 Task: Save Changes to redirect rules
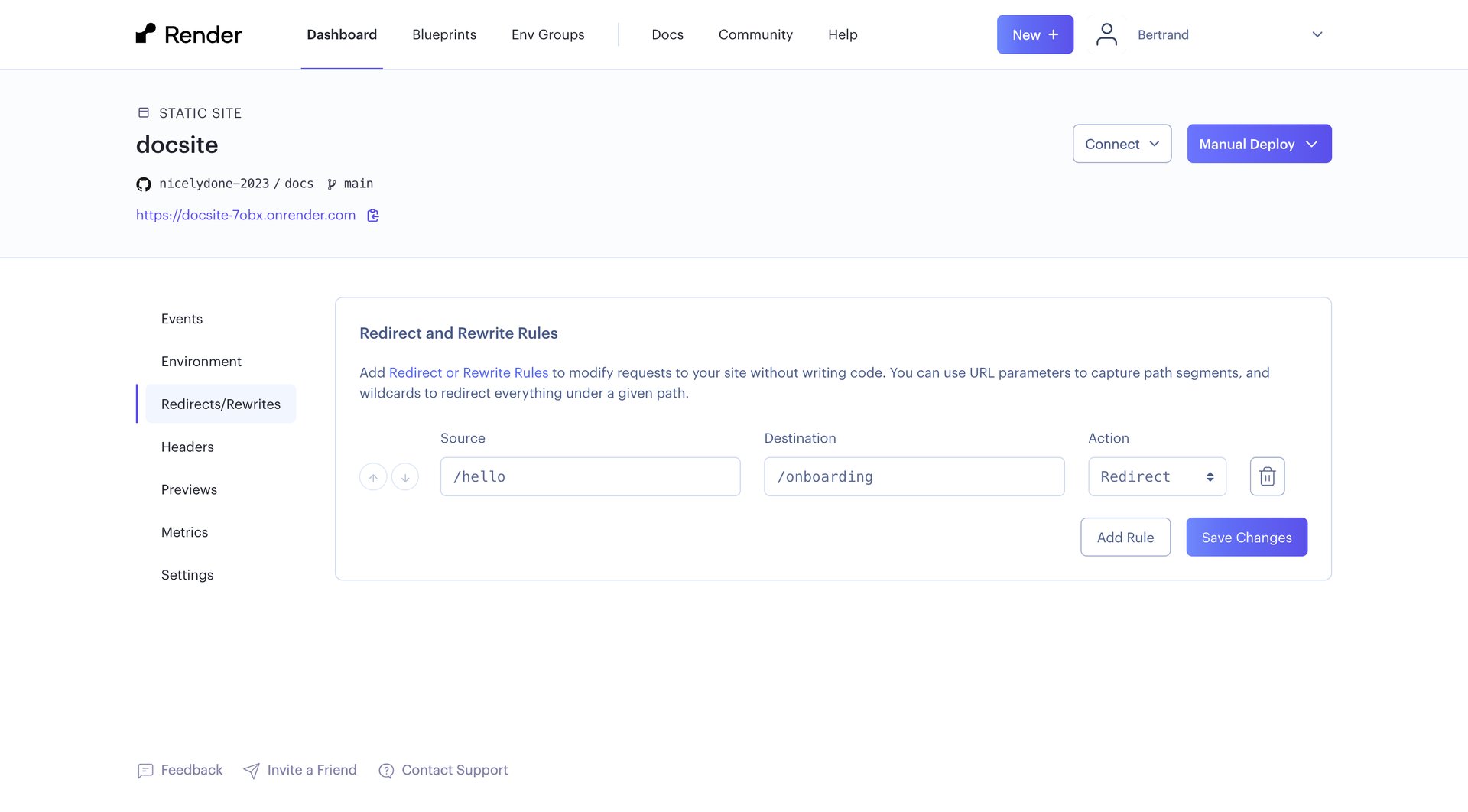pos(1246,537)
